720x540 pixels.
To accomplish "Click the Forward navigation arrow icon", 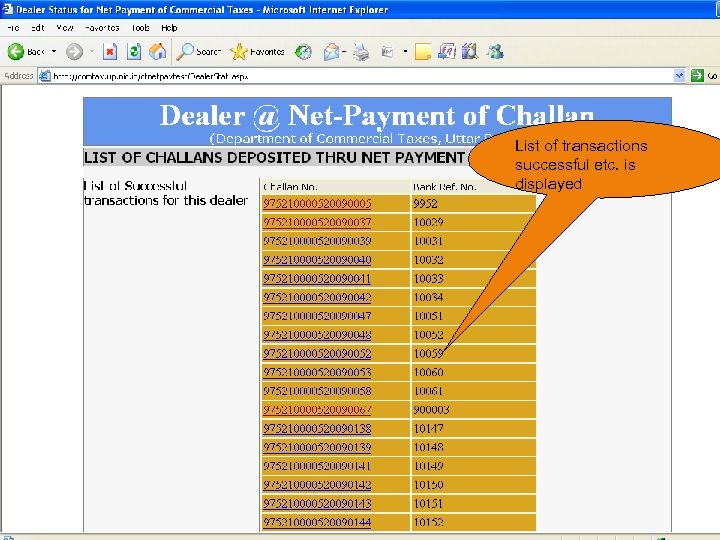I will coord(74,51).
